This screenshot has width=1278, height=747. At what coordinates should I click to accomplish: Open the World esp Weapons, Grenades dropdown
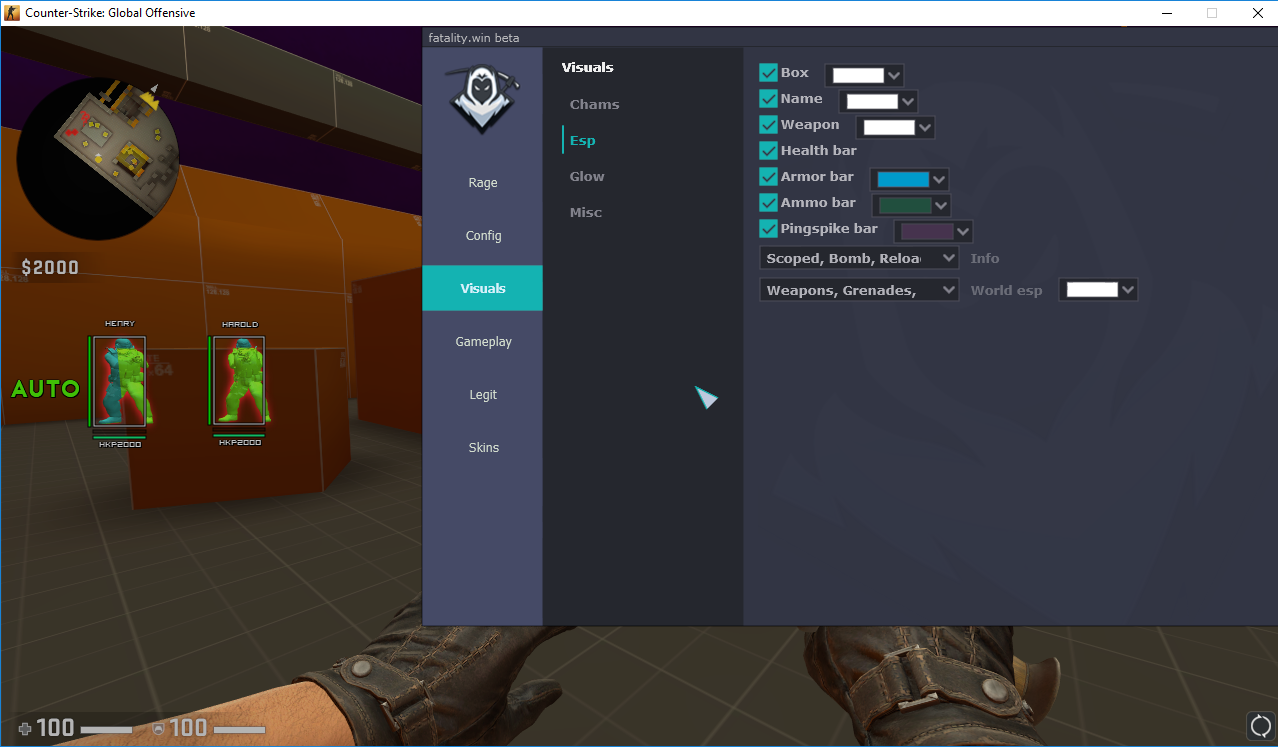tap(859, 290)
